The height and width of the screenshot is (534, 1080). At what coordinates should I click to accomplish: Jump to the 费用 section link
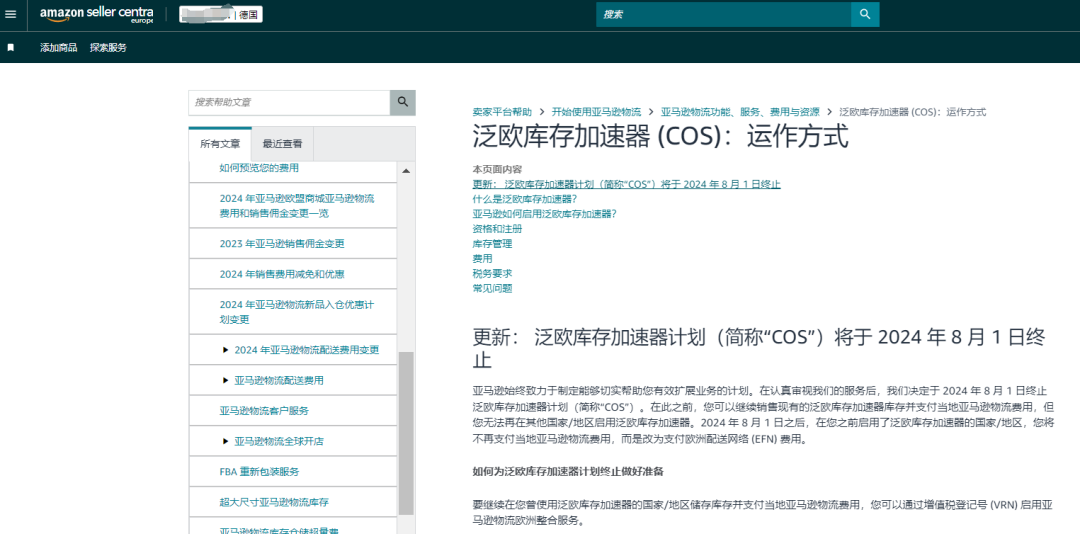(x=482, y=258)
